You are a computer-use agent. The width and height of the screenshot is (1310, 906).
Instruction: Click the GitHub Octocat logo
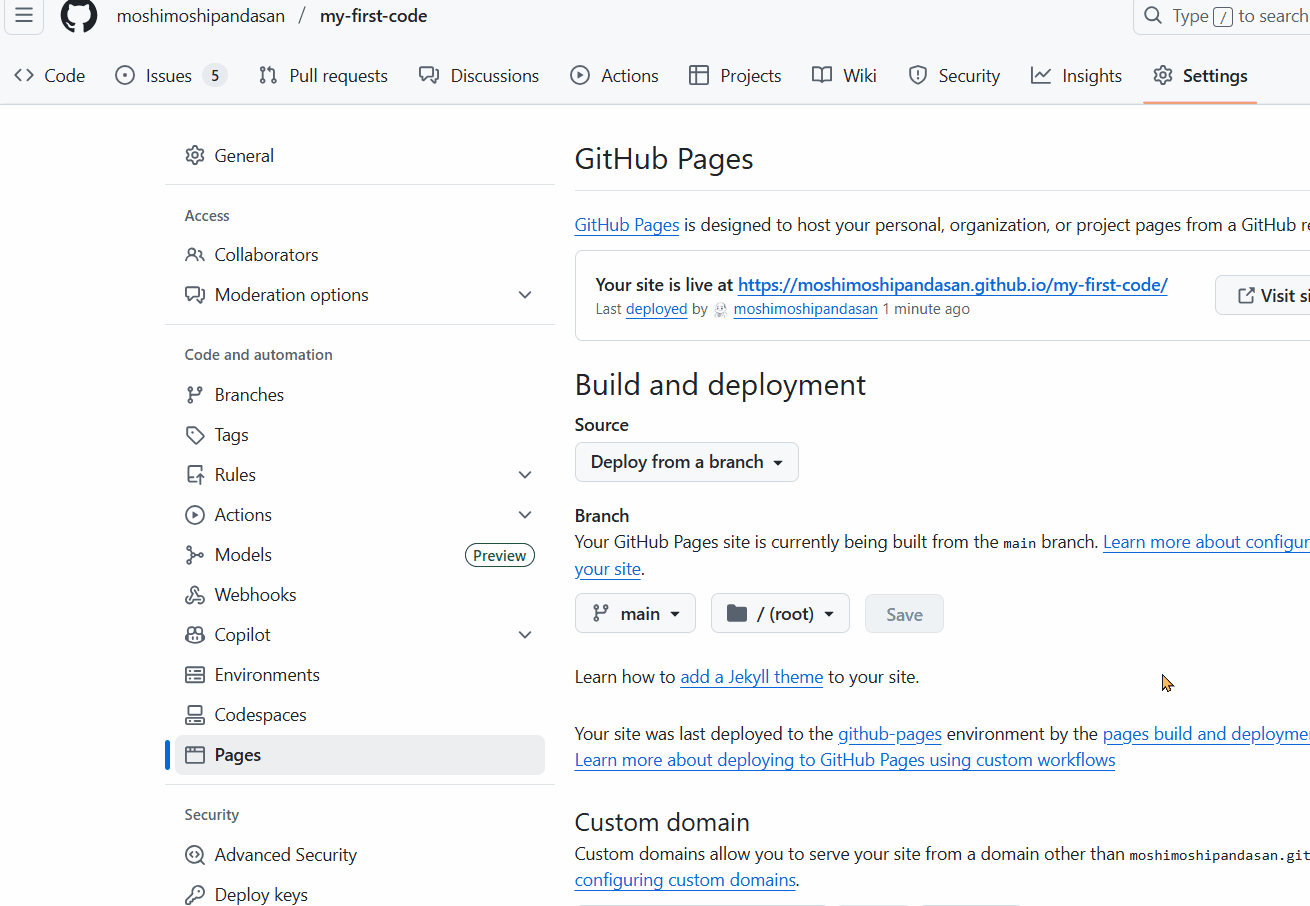(79, 16)
